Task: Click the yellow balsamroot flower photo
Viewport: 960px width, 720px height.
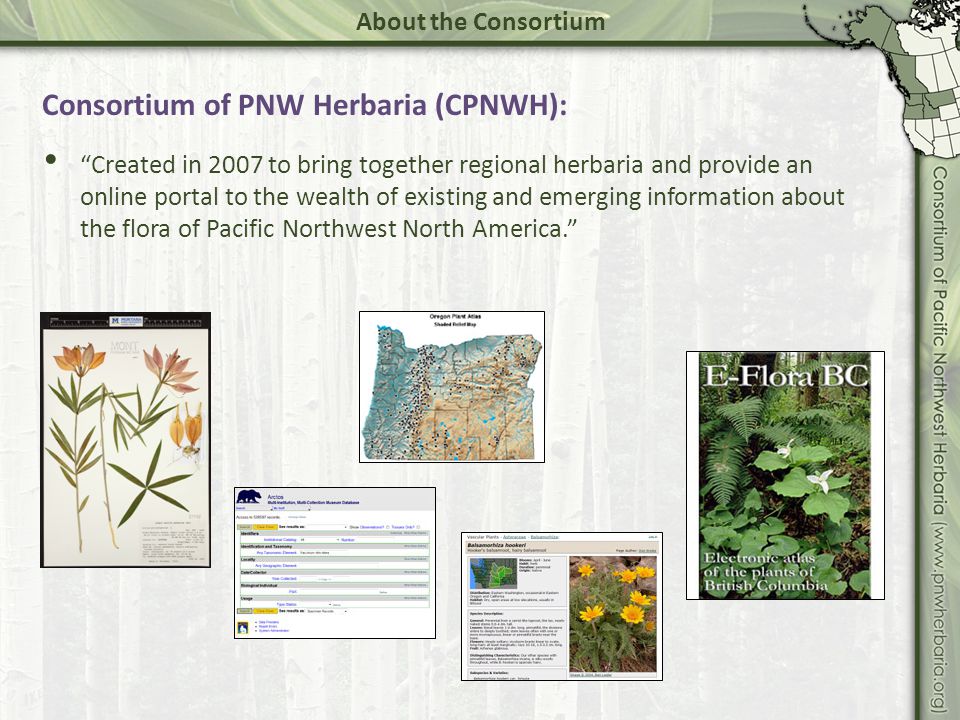Action: click(613, 615)
